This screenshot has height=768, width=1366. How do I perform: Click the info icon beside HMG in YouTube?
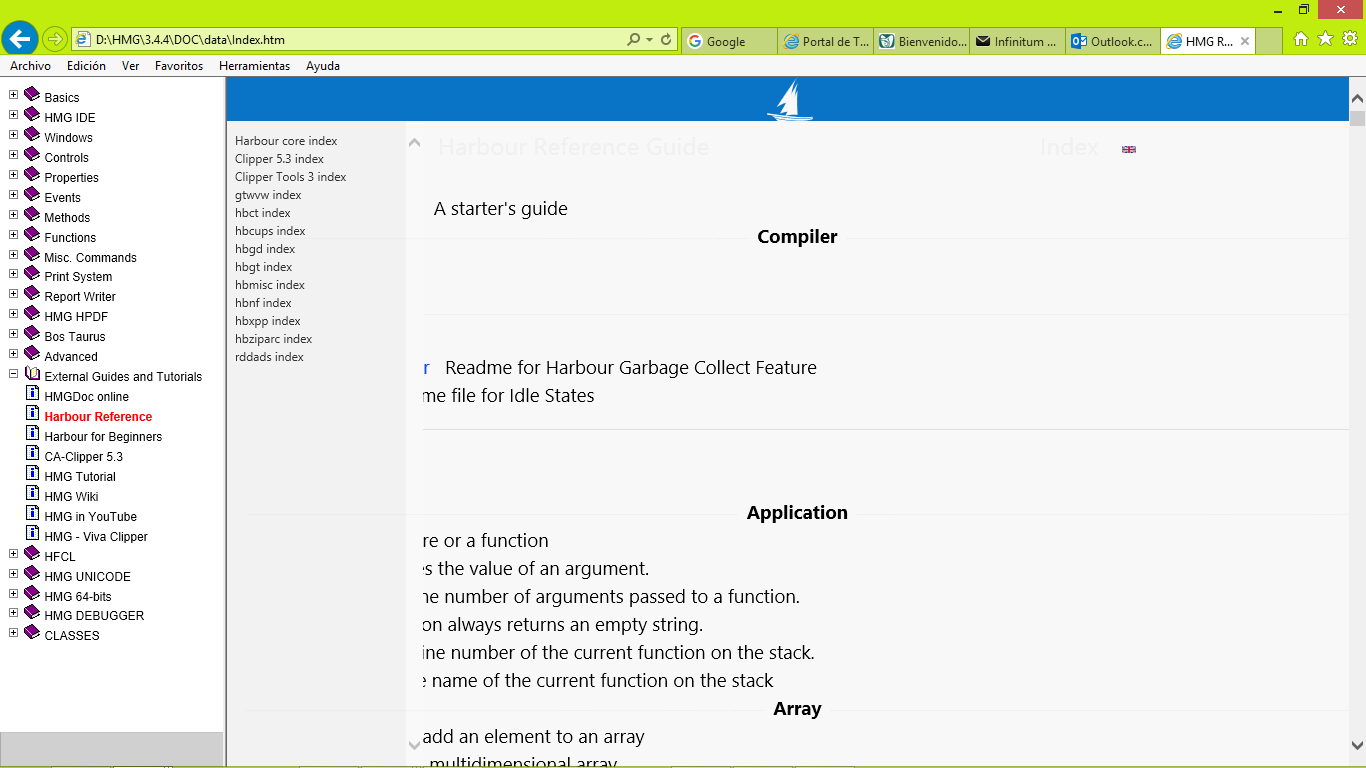(x=33, y=514)
